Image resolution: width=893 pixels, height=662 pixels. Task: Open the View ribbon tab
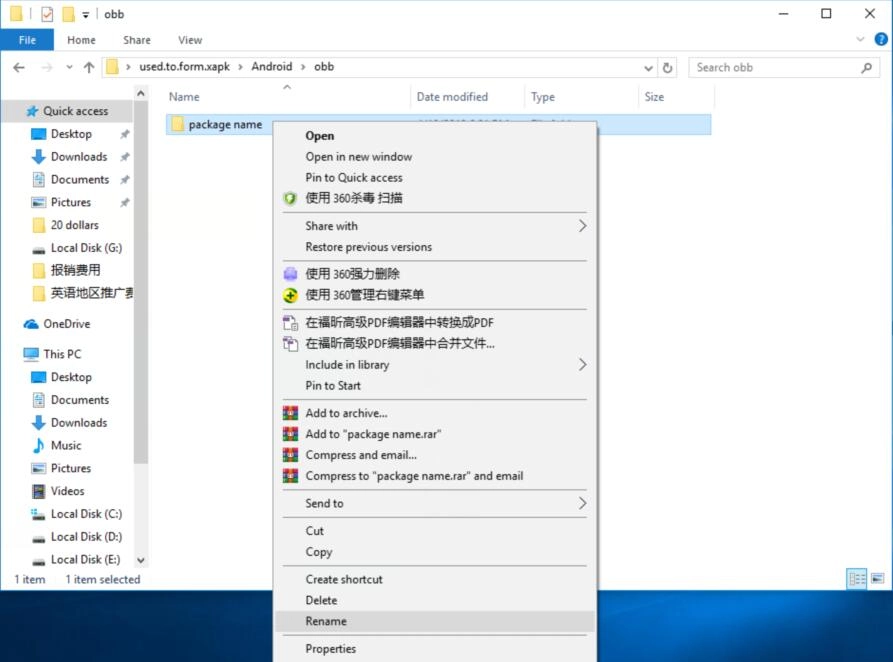click(190, 40)
